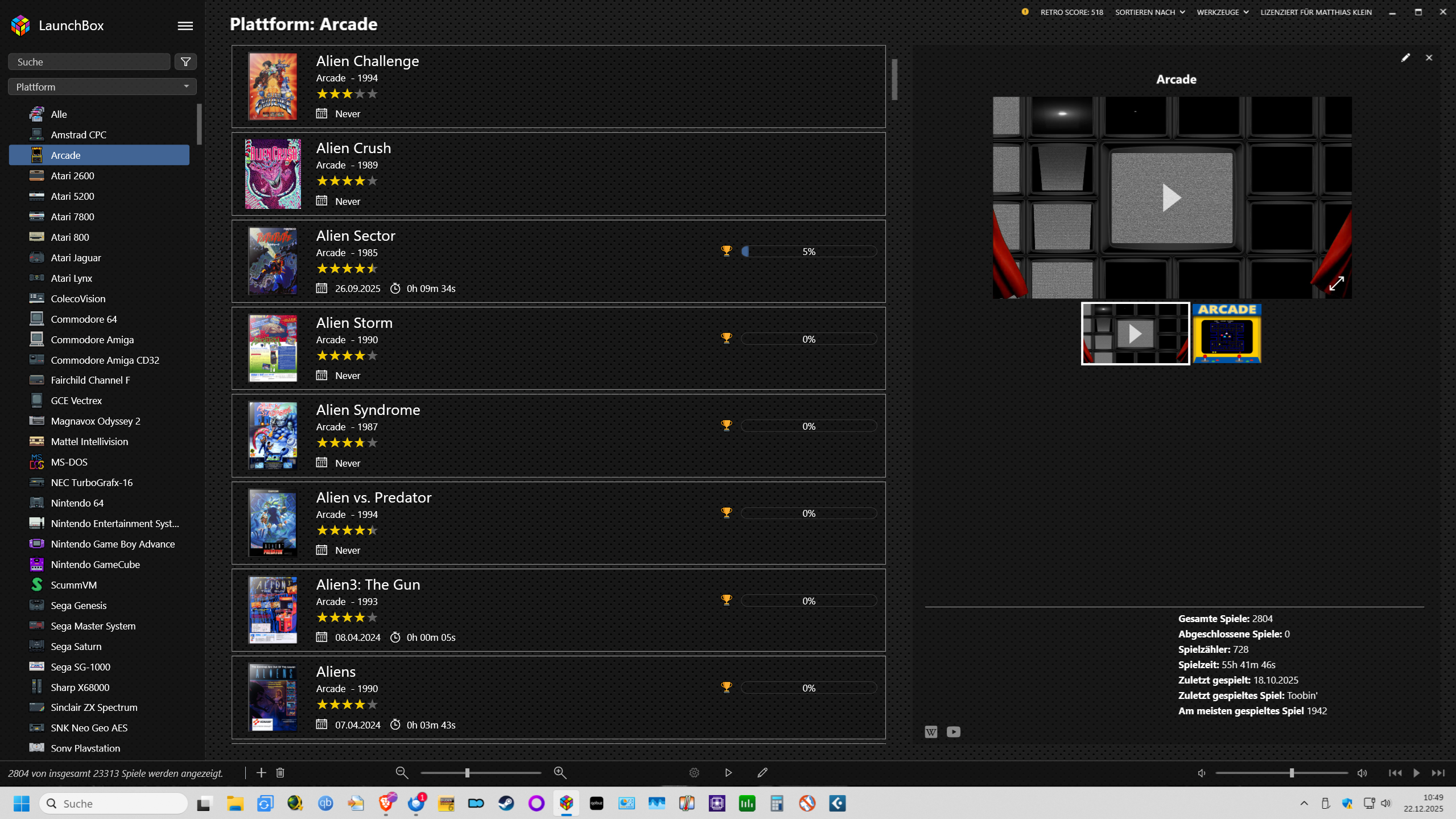This screenshot has width=1456, height=819.
Task: Click the Arcade cabinet image thumbnail
Action: coord(1227,334)
